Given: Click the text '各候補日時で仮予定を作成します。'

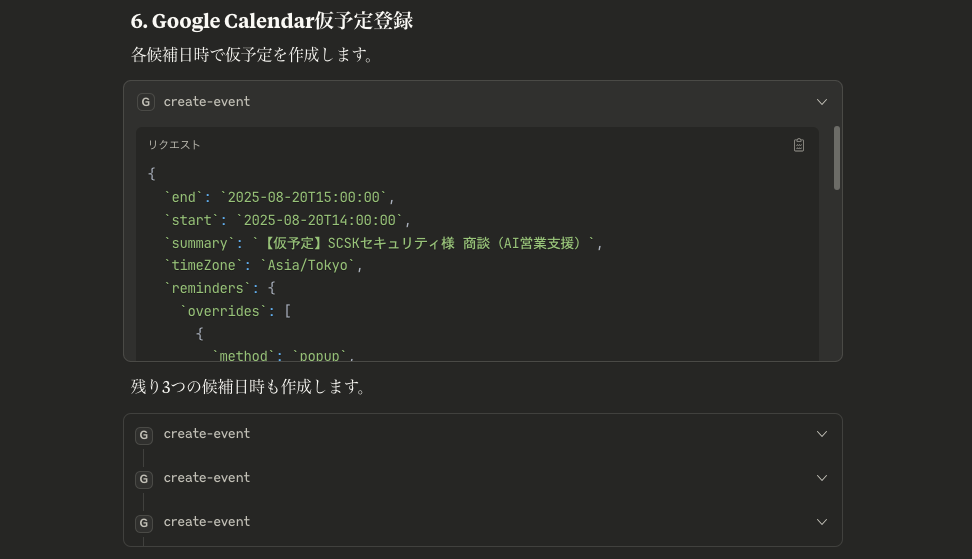Looking at the screenshot, I should [x=254, y=55].
